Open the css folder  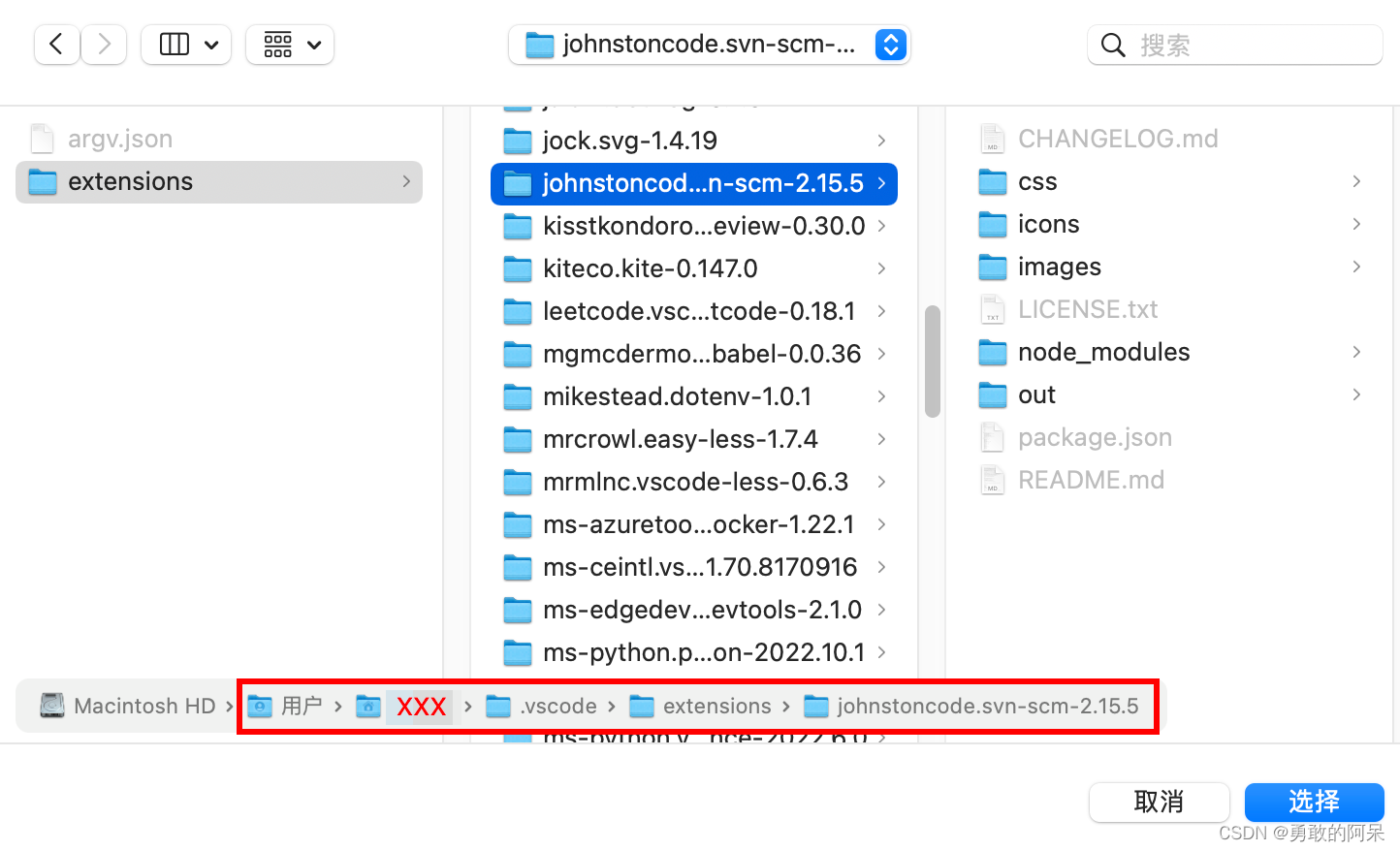point(1169,181)
